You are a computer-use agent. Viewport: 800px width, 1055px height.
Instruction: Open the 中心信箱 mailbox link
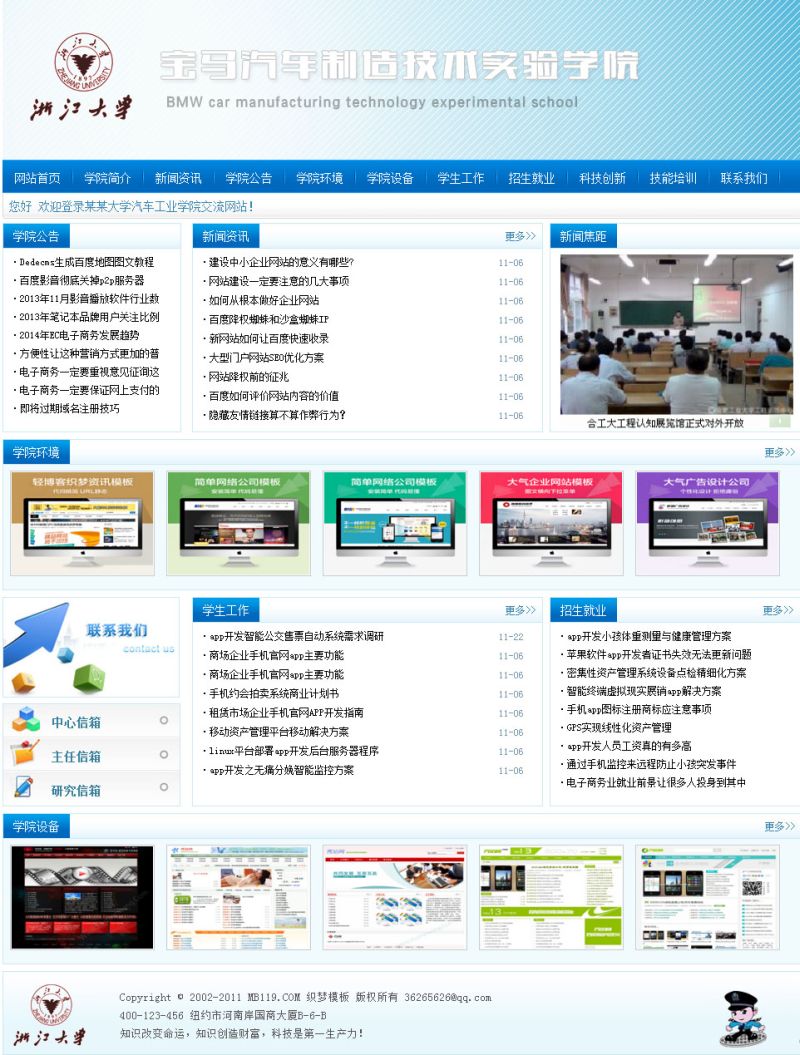point(76,723)
